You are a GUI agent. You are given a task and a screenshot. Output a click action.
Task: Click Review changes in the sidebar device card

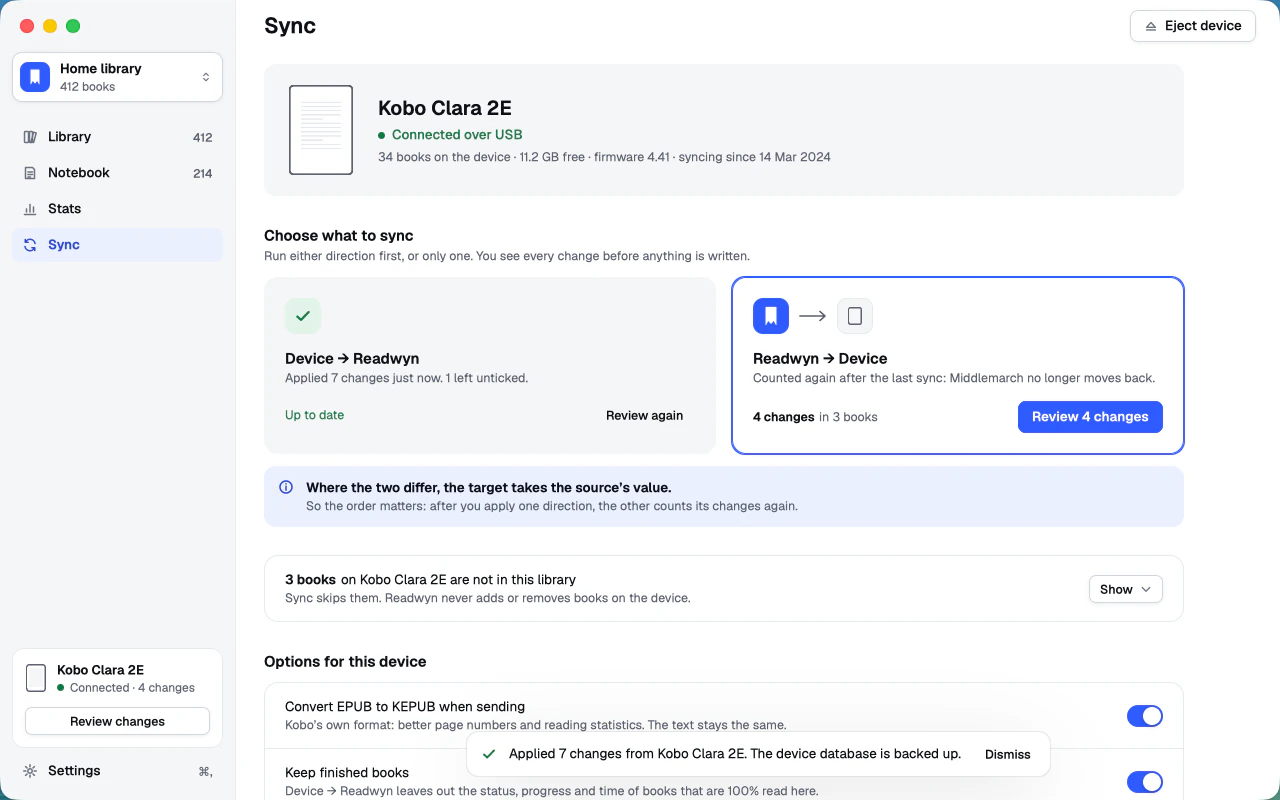117,721
